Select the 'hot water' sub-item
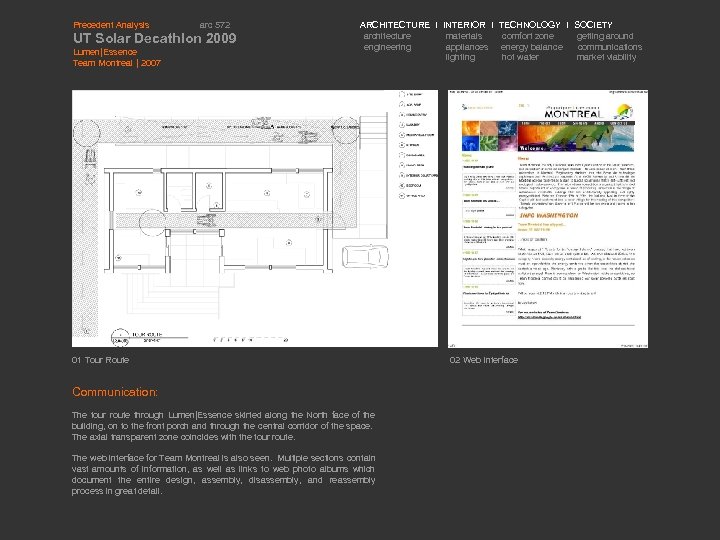Image resolution: width=720 pixels, height=540 pixels. (x=520, y=57)
